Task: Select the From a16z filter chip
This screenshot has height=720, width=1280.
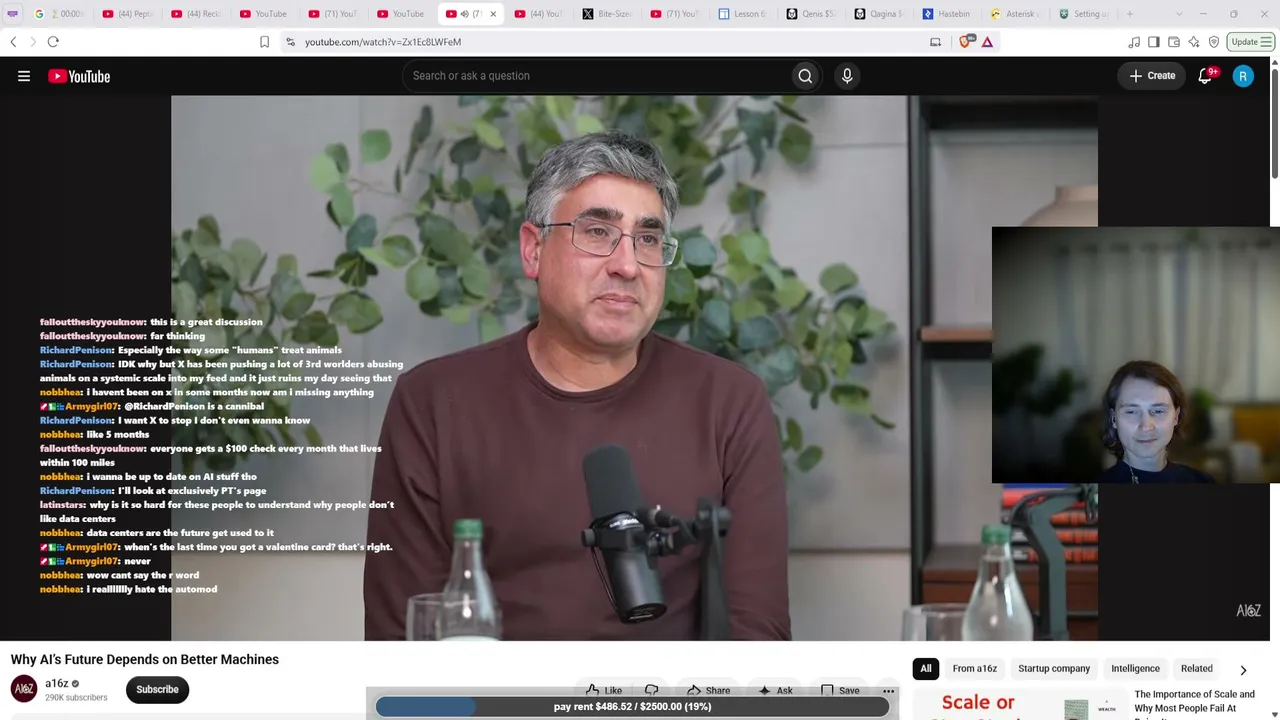Action: click(x=975, y=668)
